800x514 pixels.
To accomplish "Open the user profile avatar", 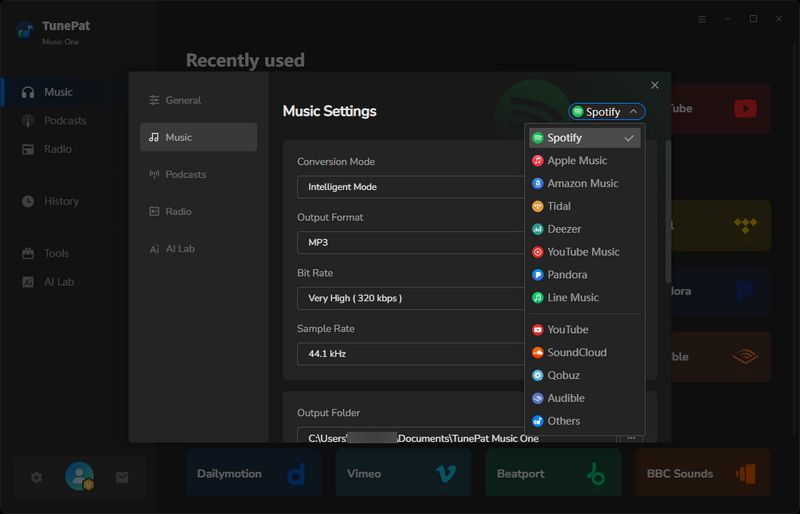I will click(79, 476).
